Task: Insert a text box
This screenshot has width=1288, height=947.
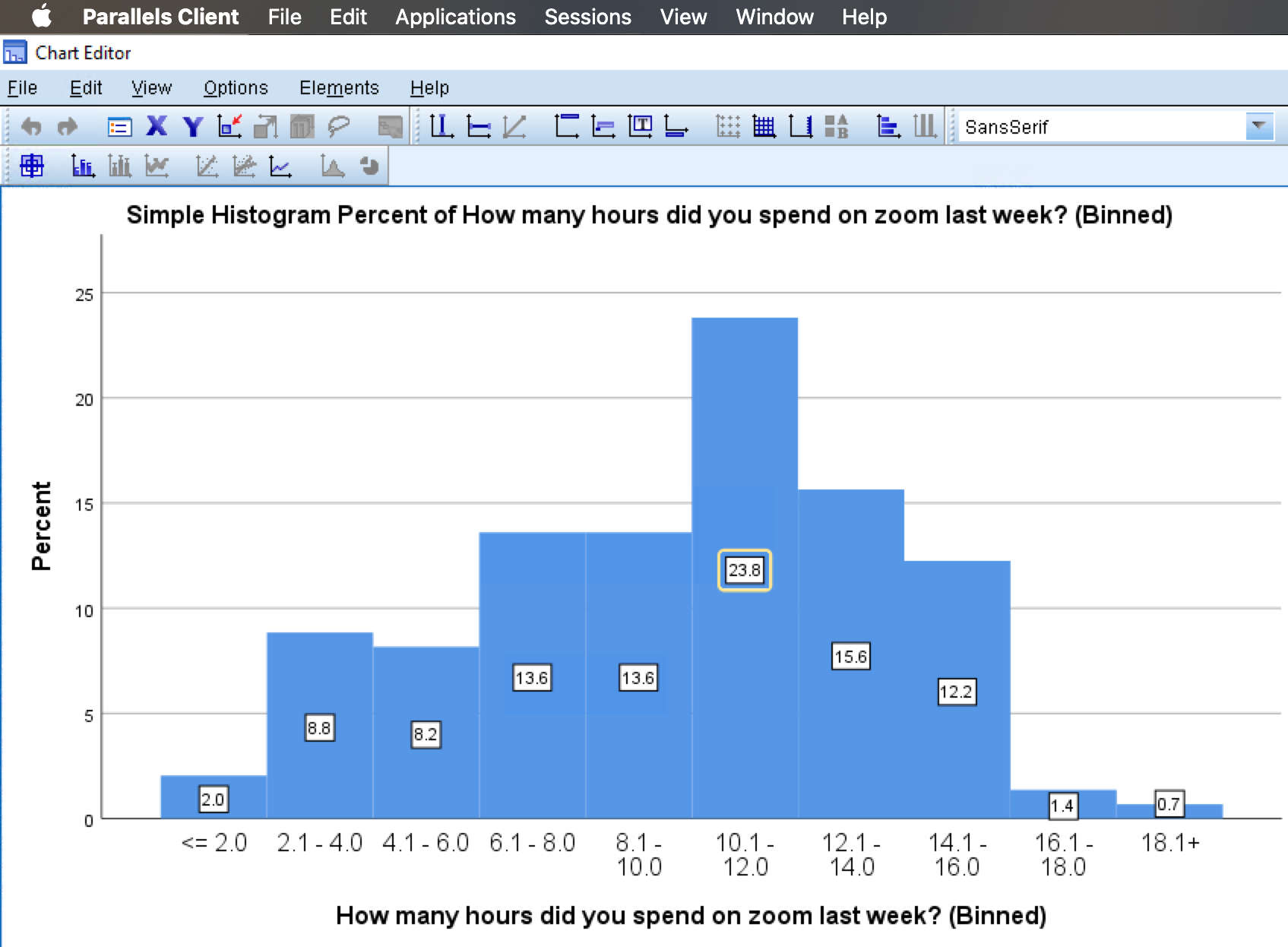Action: pos(640,126)
